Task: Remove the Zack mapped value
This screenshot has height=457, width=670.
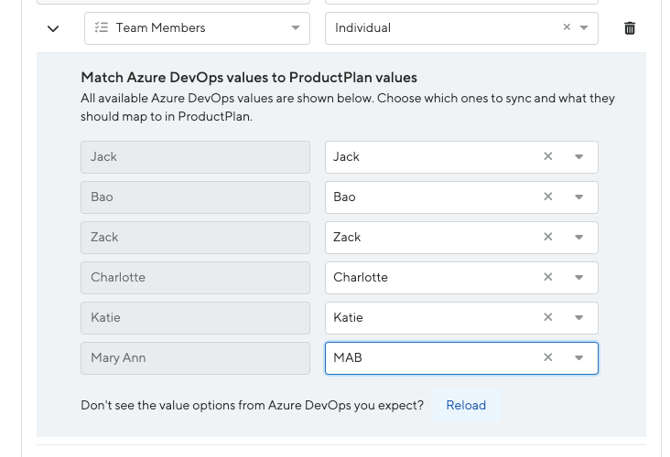Action: point(547,237)
